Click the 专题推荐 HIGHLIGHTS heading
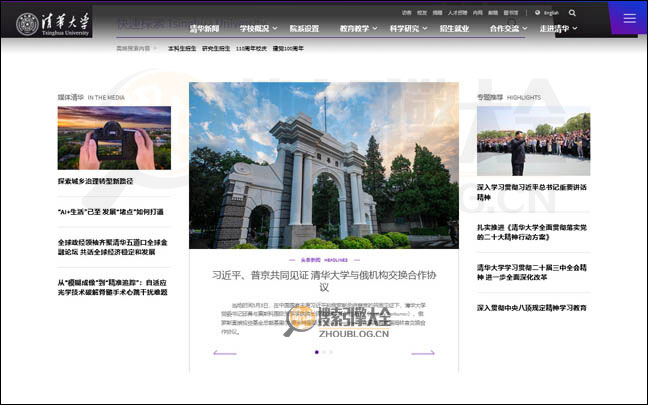This screenshot has height=405, width=648. tap(509, 98)
